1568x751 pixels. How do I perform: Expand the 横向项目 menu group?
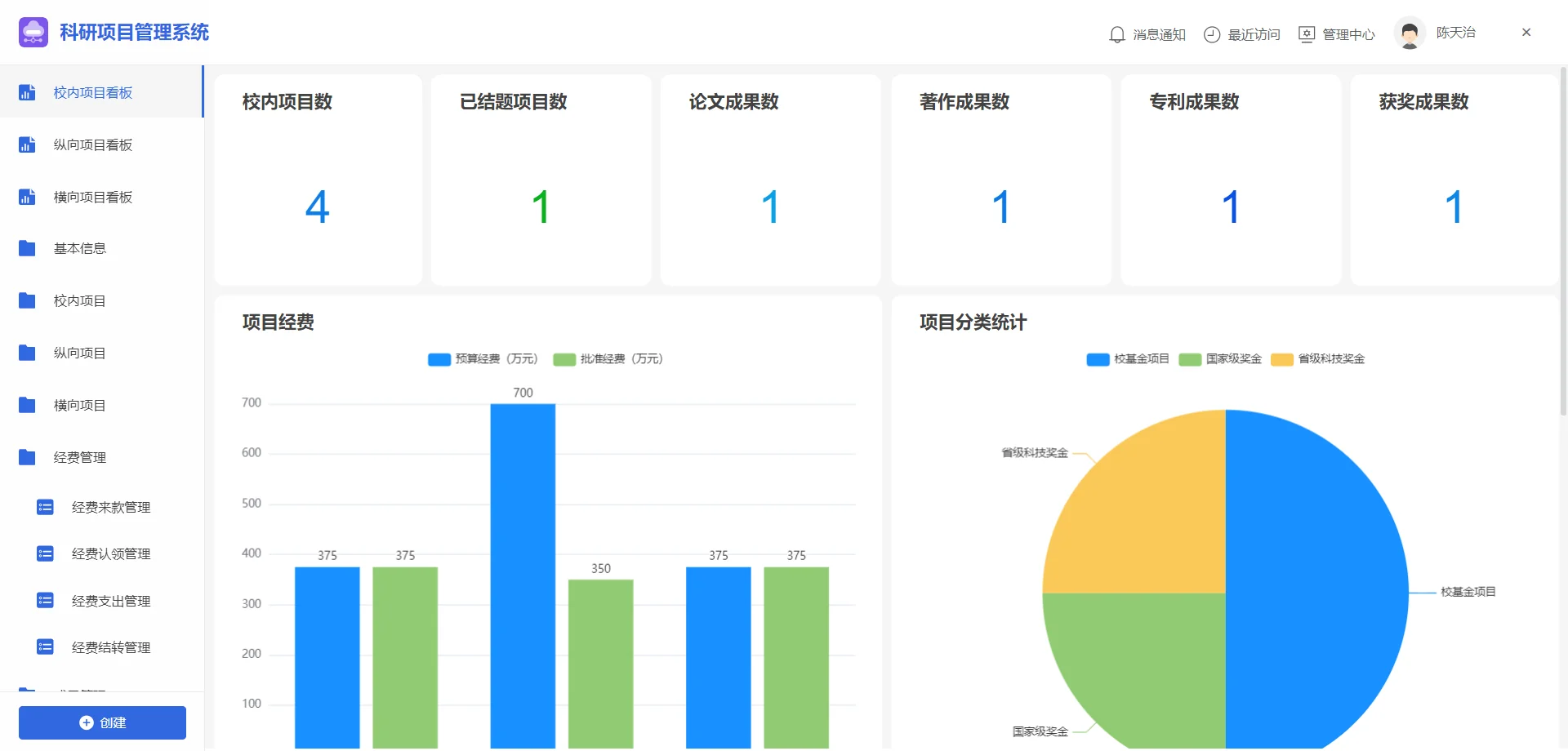(x=101, y=405)
